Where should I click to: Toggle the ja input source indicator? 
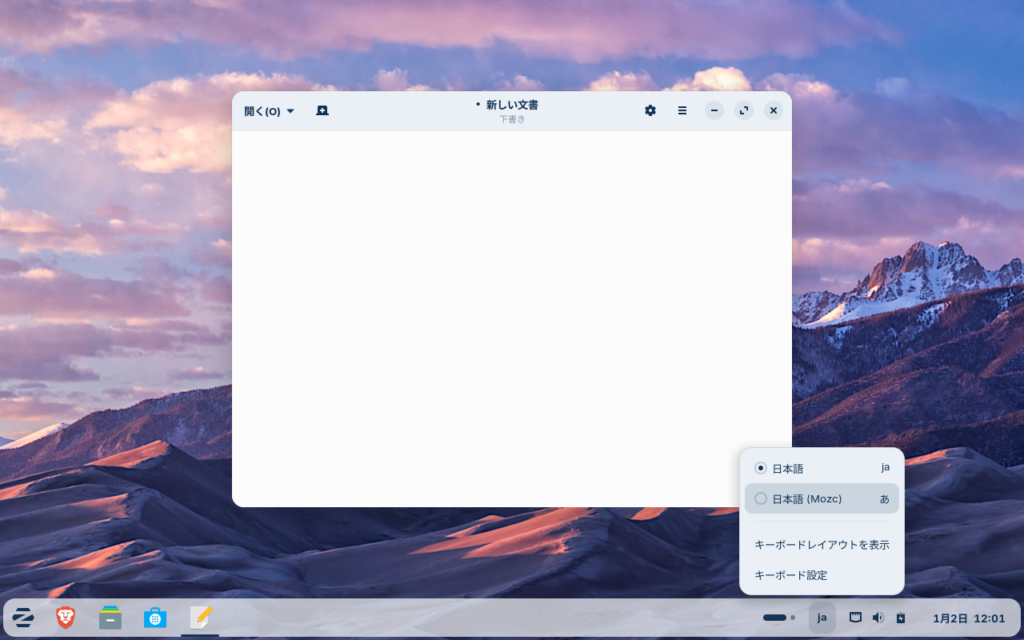(x=822, y=618)
